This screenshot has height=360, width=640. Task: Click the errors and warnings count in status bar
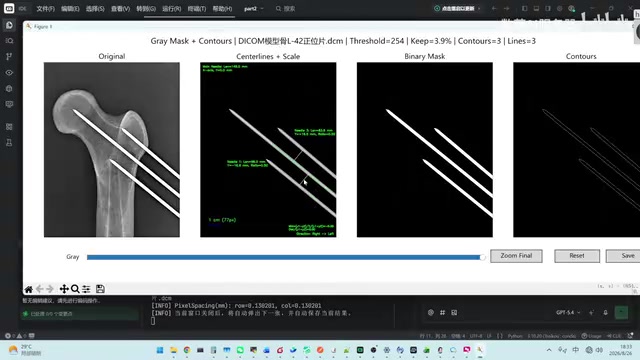(16, 336)
